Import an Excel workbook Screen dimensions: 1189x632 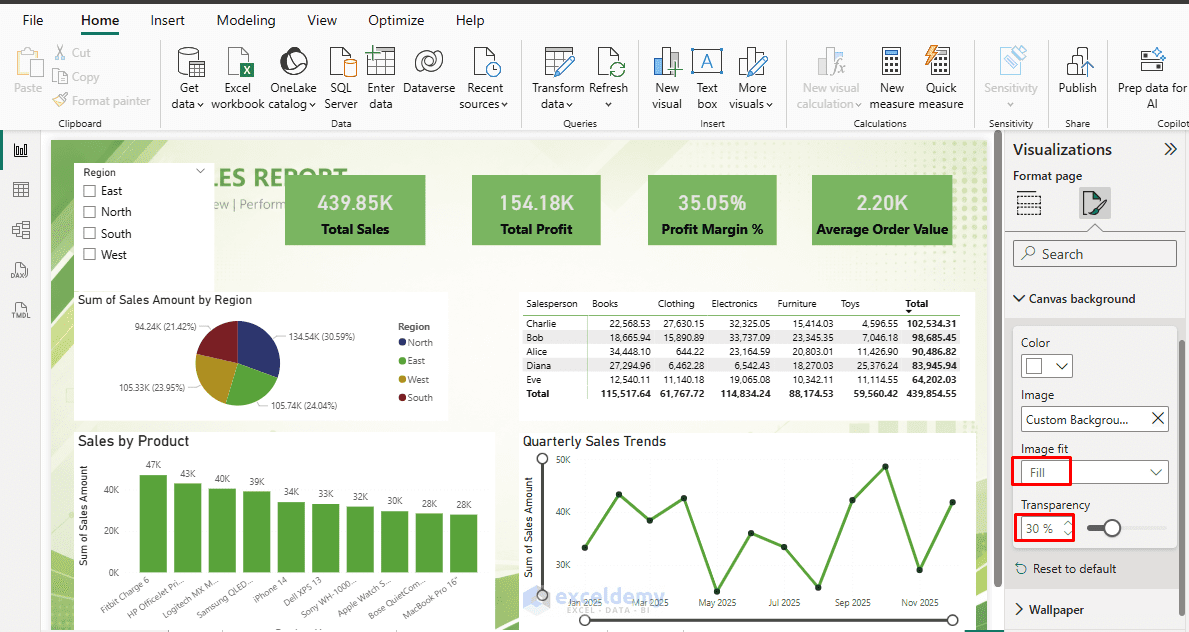237,78
